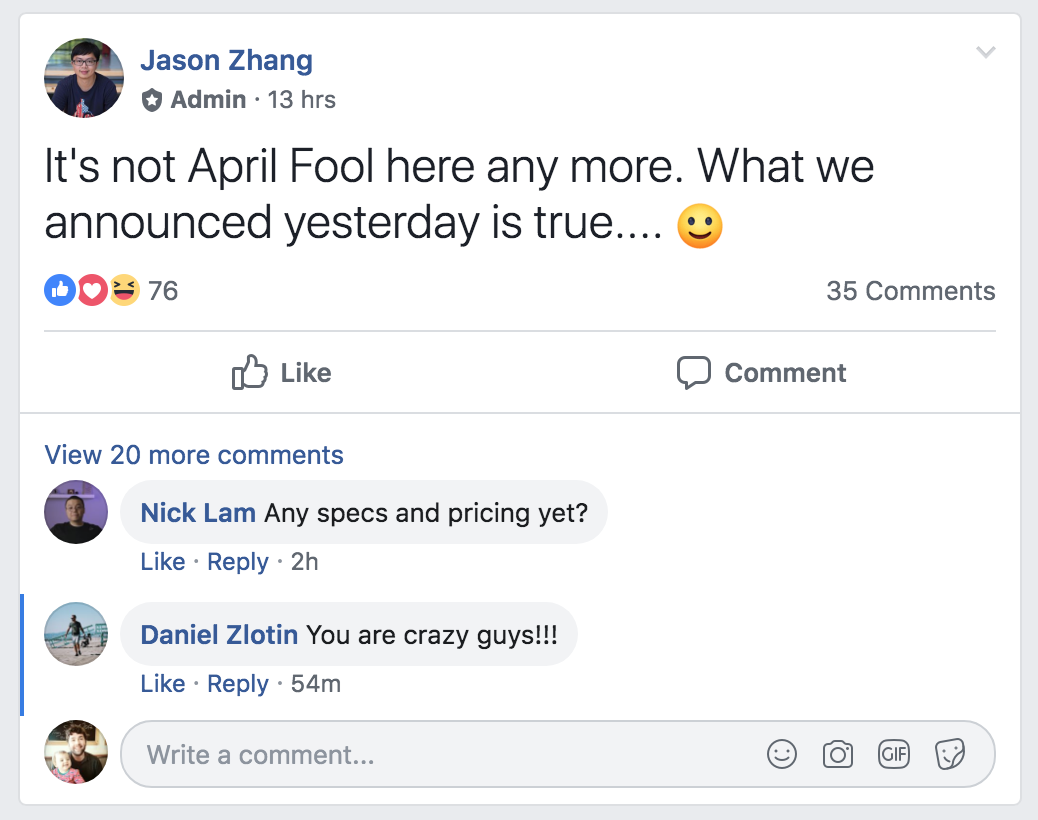Open Daniel Zlotin's name link
Screen dimensions: 1038x820
[x=219, y=635]
